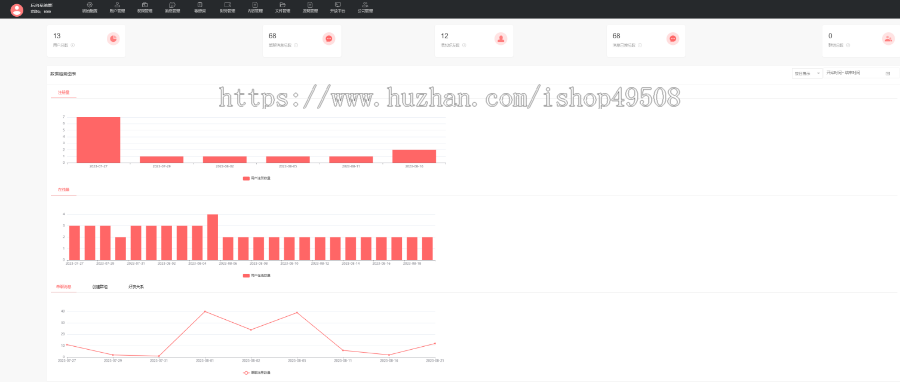Toggle the legend entry under the line chart
Viewport: 900px width, 382px height.
pos(257,373)
